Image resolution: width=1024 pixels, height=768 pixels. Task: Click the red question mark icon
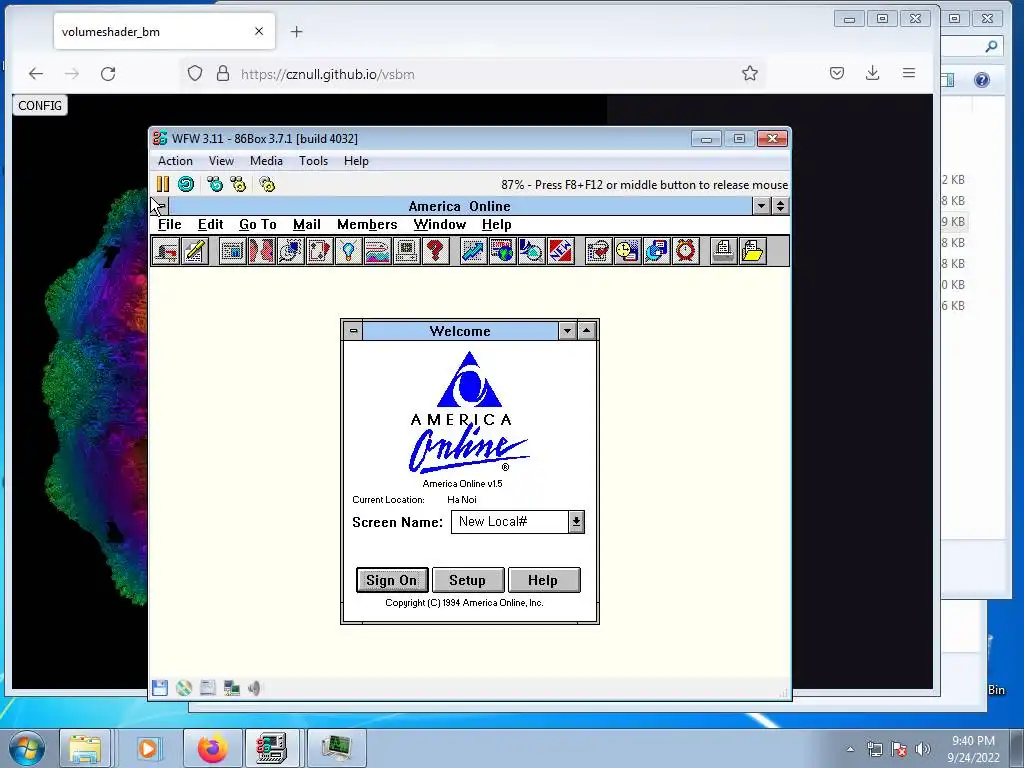pyautogui.click(x=436, y=251)
